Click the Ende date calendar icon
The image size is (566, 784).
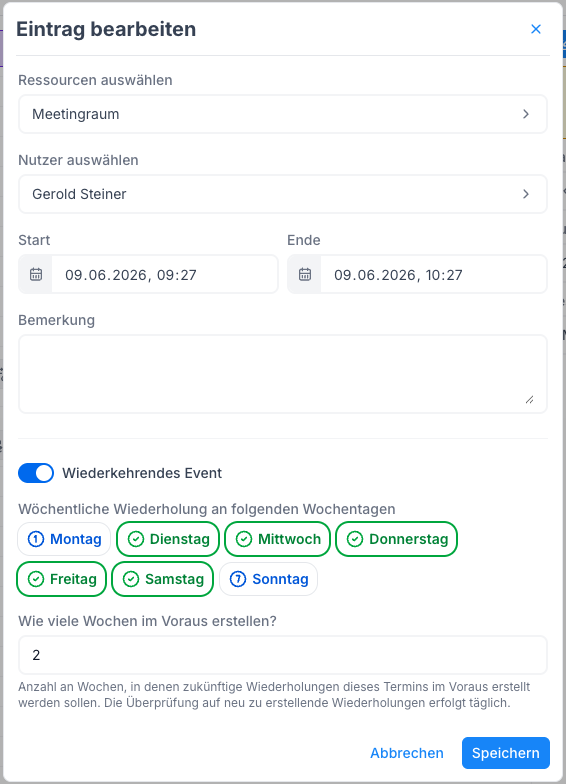[x=304, y=274]
